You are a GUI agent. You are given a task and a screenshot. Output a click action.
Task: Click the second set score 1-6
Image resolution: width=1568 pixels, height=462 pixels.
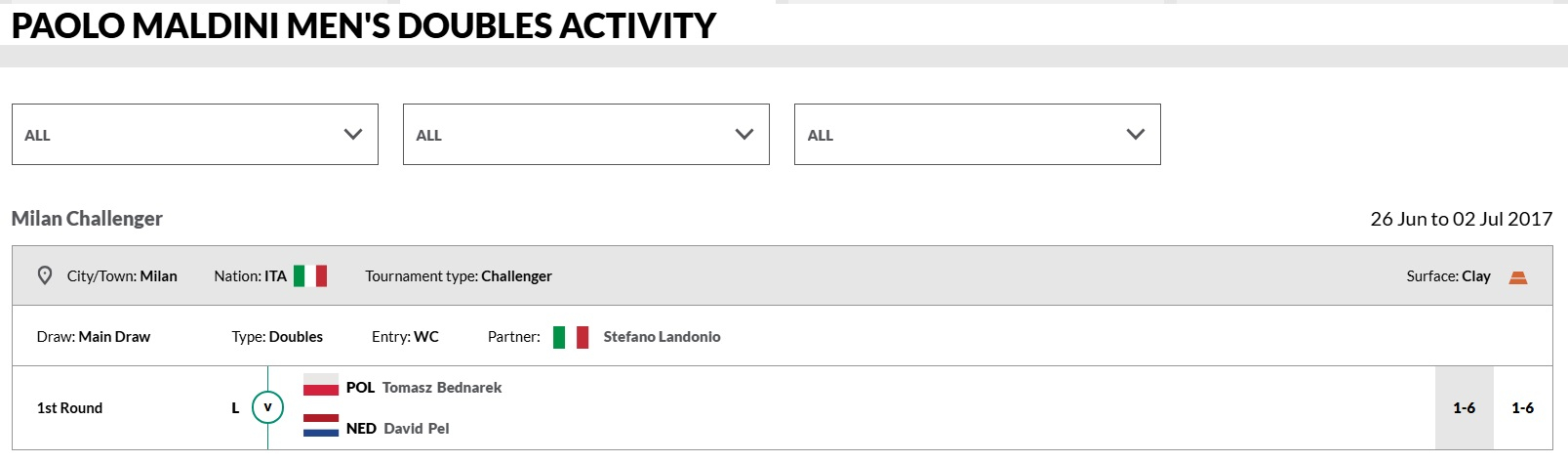(1522, 408)
